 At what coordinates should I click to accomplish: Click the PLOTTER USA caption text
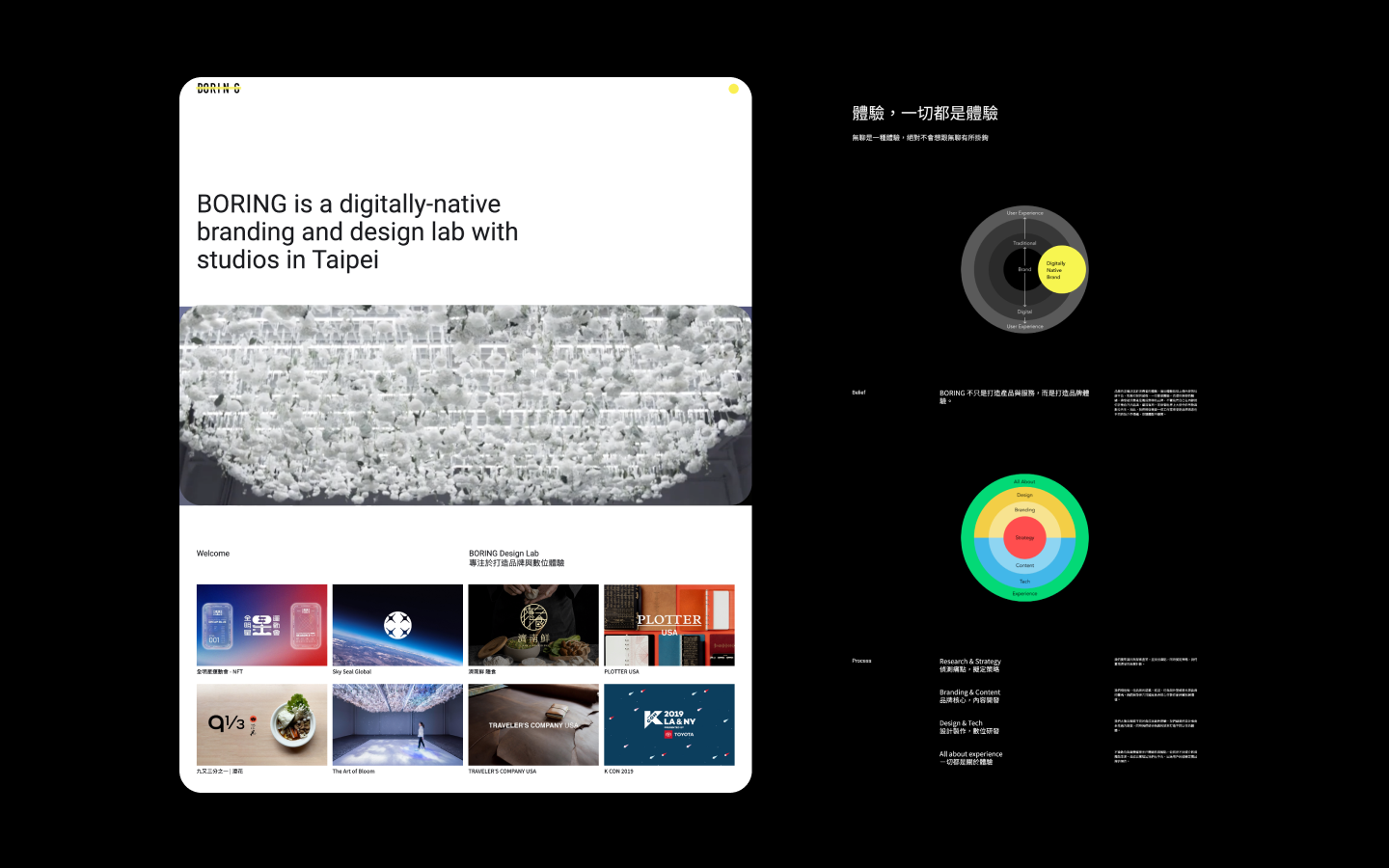point(621,672)
